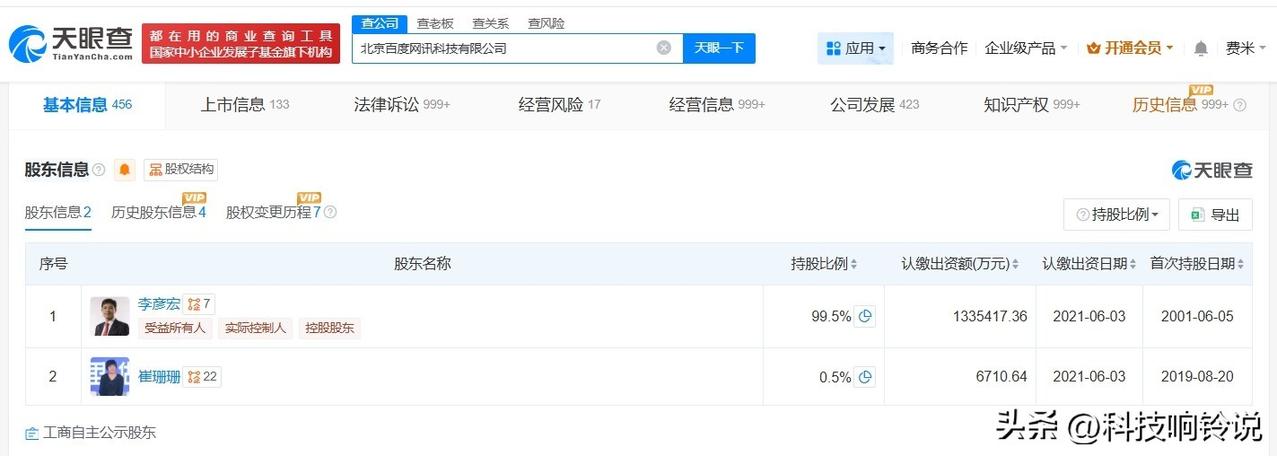Switch to 公司发展 tab
The width and height of the screenshot is (1277, 456).
[x=875, y=104]
